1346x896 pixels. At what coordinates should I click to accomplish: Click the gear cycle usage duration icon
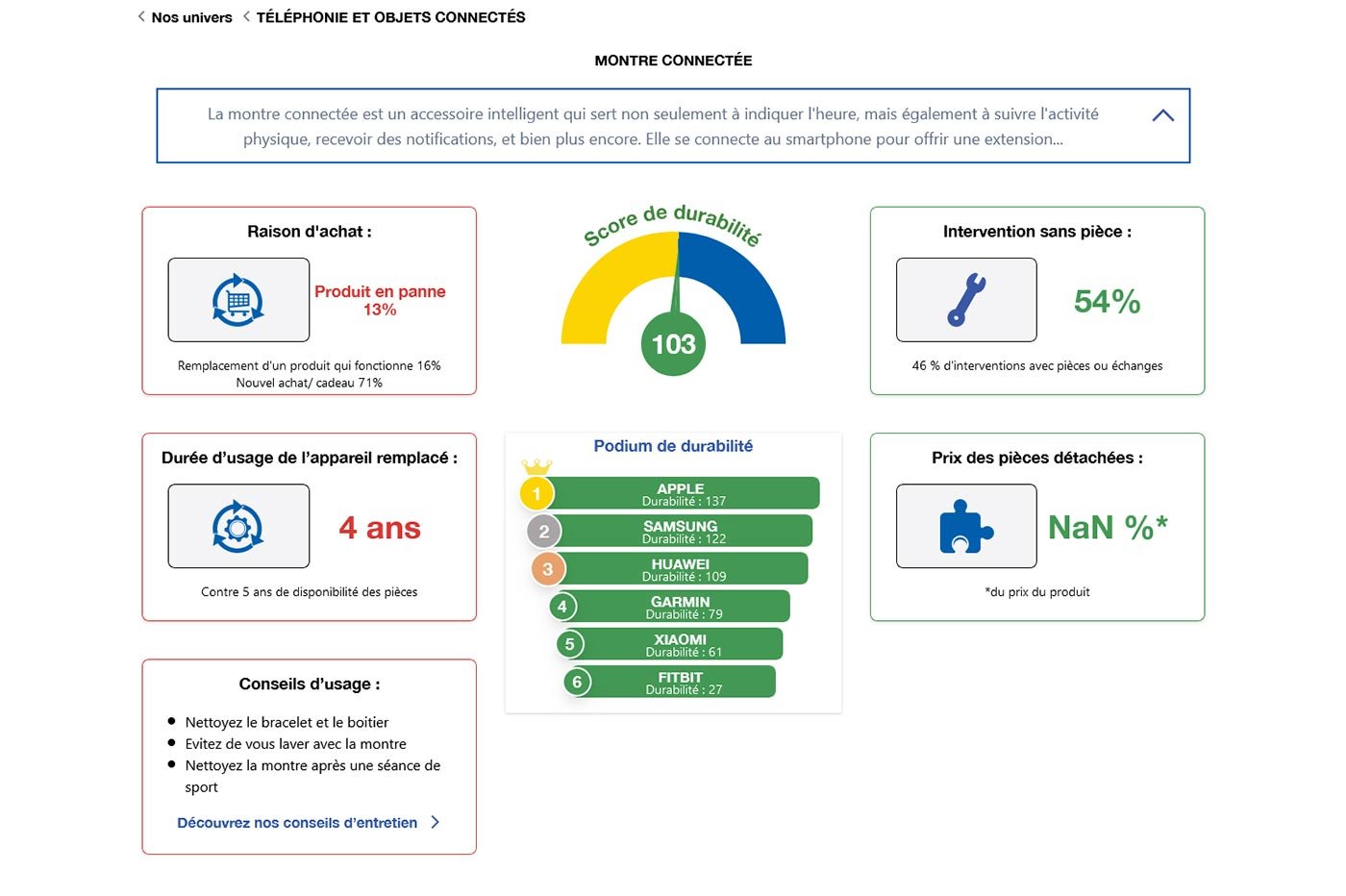pos(238,526)
